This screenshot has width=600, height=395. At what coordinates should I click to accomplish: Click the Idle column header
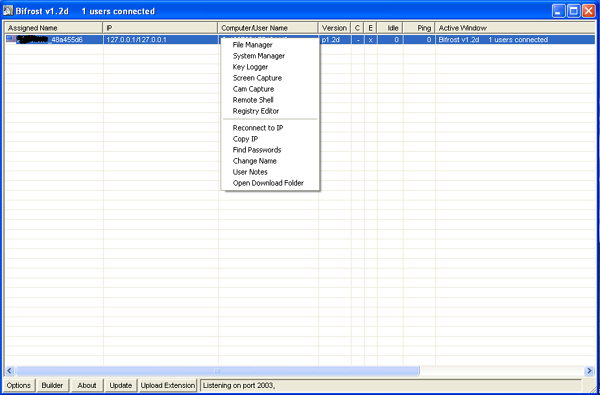(390, 28)
